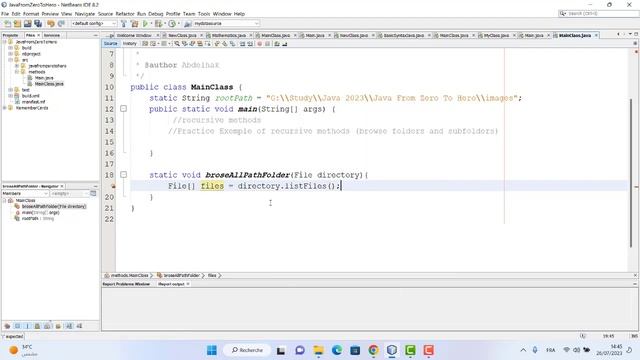Click the editor vertical scrollbar
Viewport: 640px width, 360px height.
pos(631,173)
